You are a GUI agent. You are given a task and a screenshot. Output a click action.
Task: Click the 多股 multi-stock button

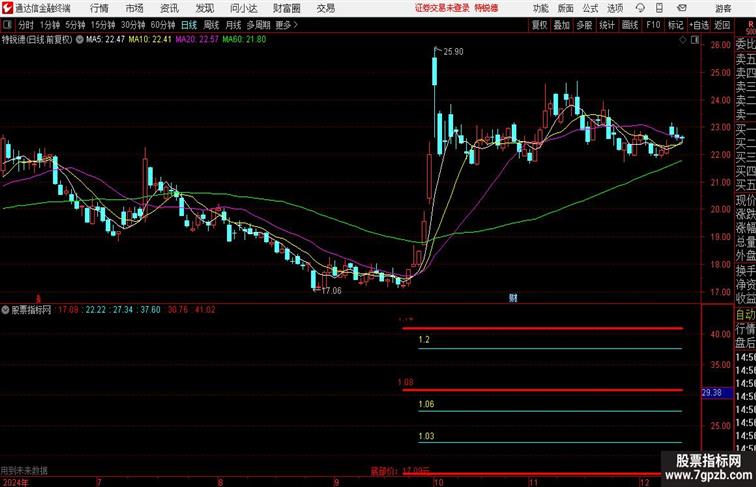click(584, 25)
